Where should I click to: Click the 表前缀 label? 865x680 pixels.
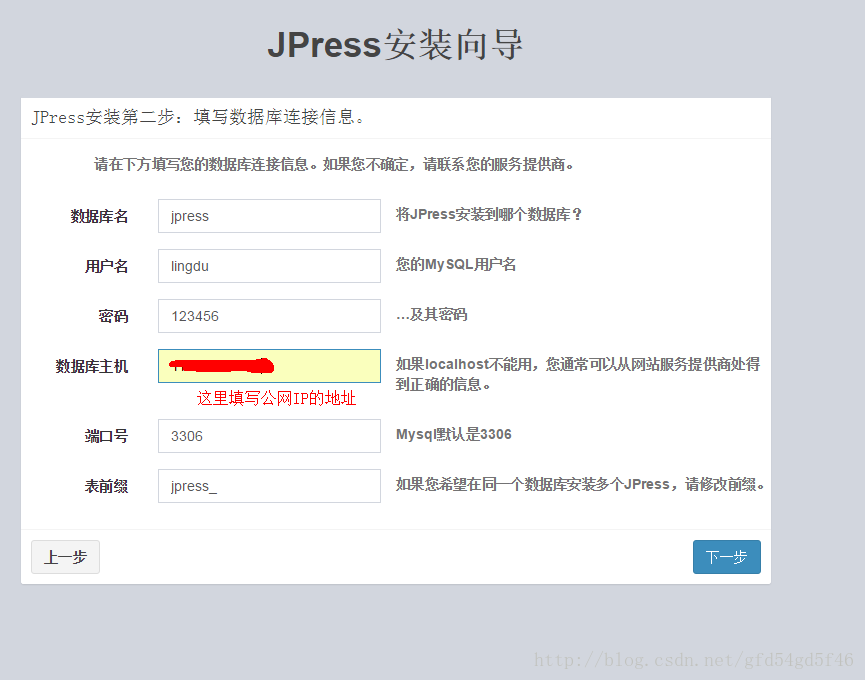(x=106, y=486)
